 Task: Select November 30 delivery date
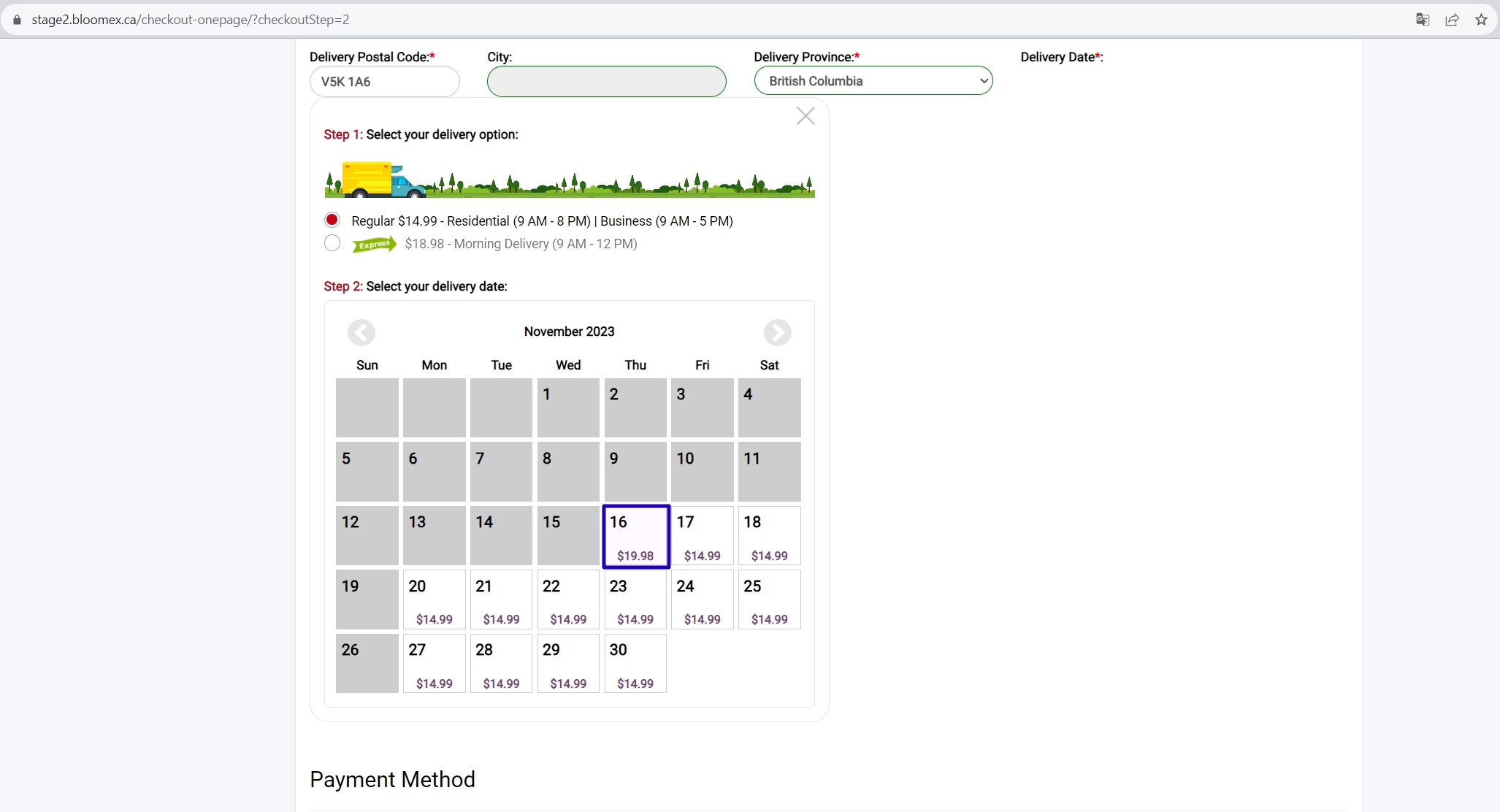(635, 663)
